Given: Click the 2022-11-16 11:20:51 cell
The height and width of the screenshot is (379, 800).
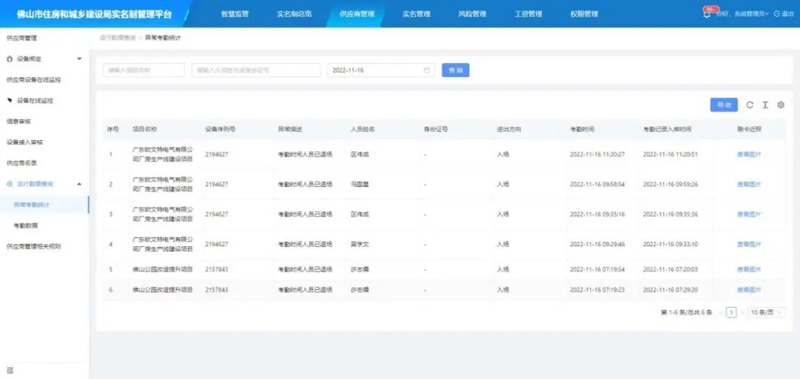Looking at the screenshot, I should pyautogui.click(x=670, y=154).
